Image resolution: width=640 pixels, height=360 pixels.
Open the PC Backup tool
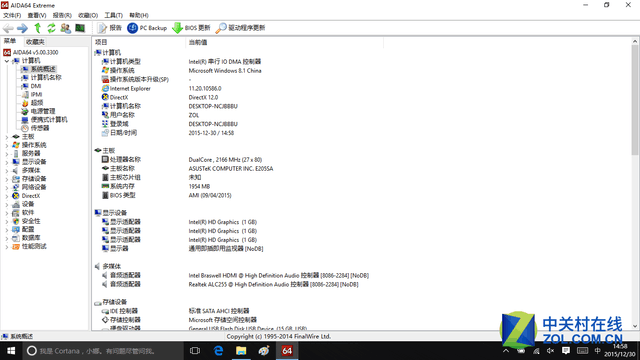click(147, 28)
